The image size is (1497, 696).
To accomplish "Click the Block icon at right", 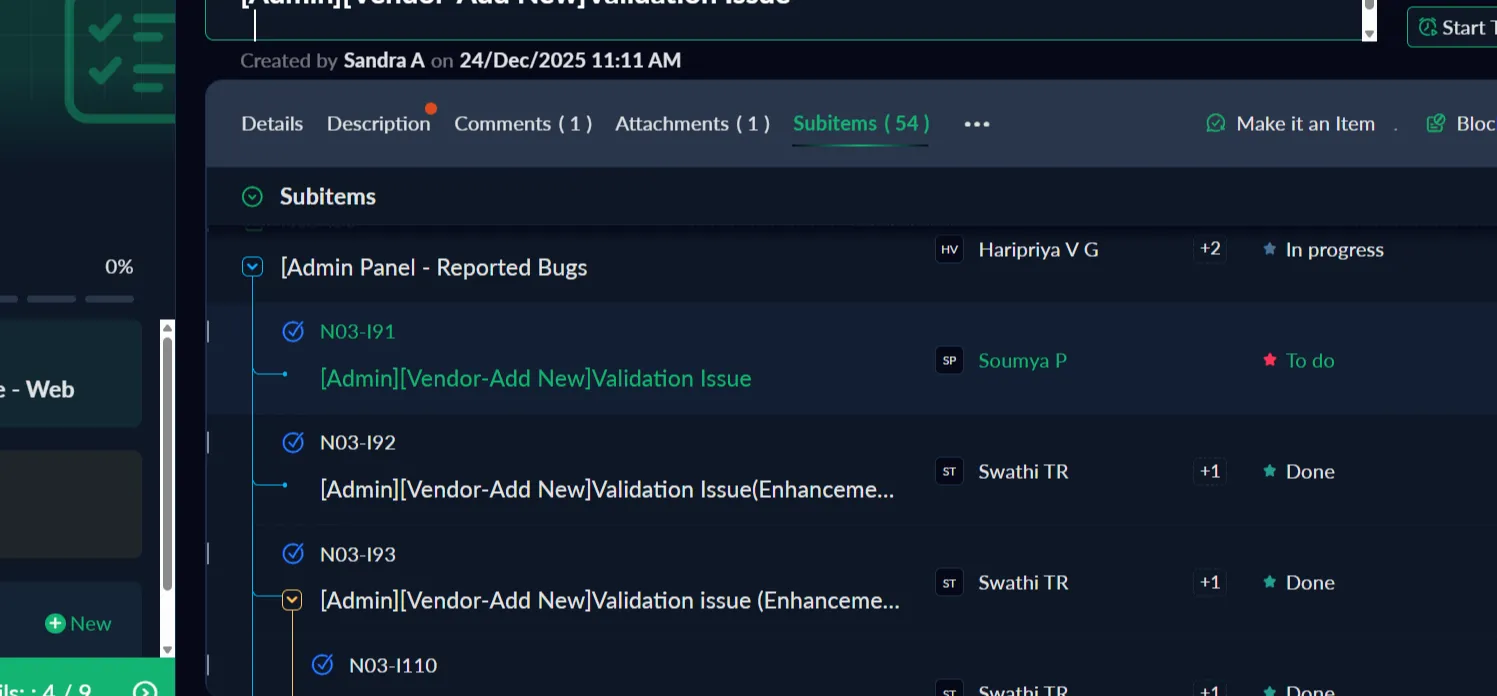I will (1436, 124).
